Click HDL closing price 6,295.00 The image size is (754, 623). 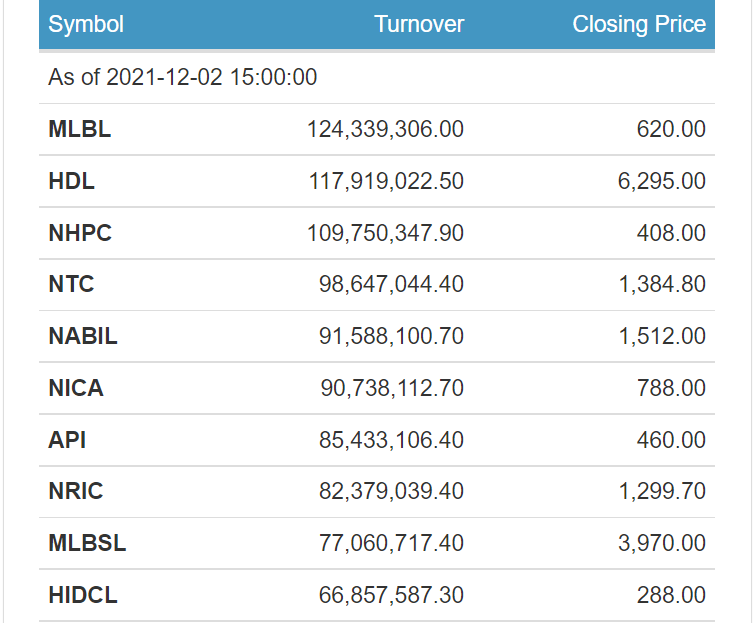tap(662, 181)
